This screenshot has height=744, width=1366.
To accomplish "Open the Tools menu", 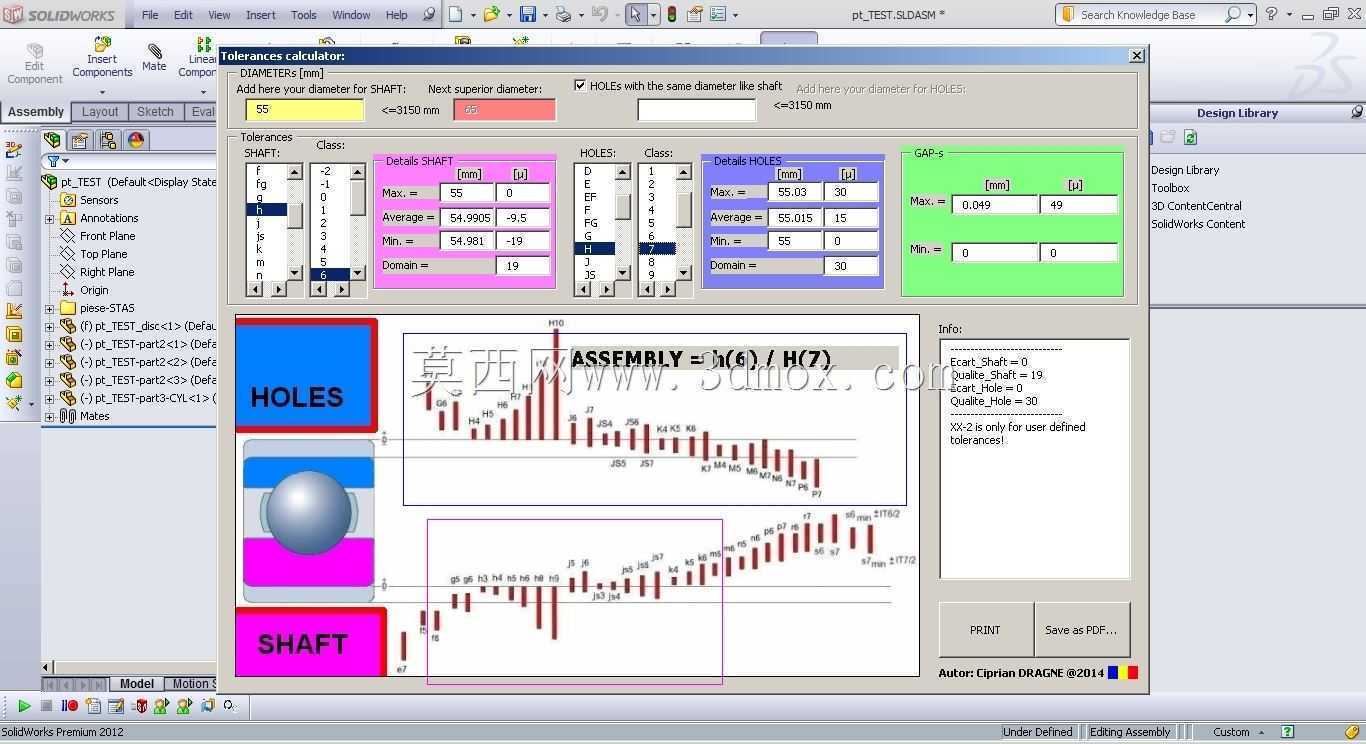I will coord(304,15).
